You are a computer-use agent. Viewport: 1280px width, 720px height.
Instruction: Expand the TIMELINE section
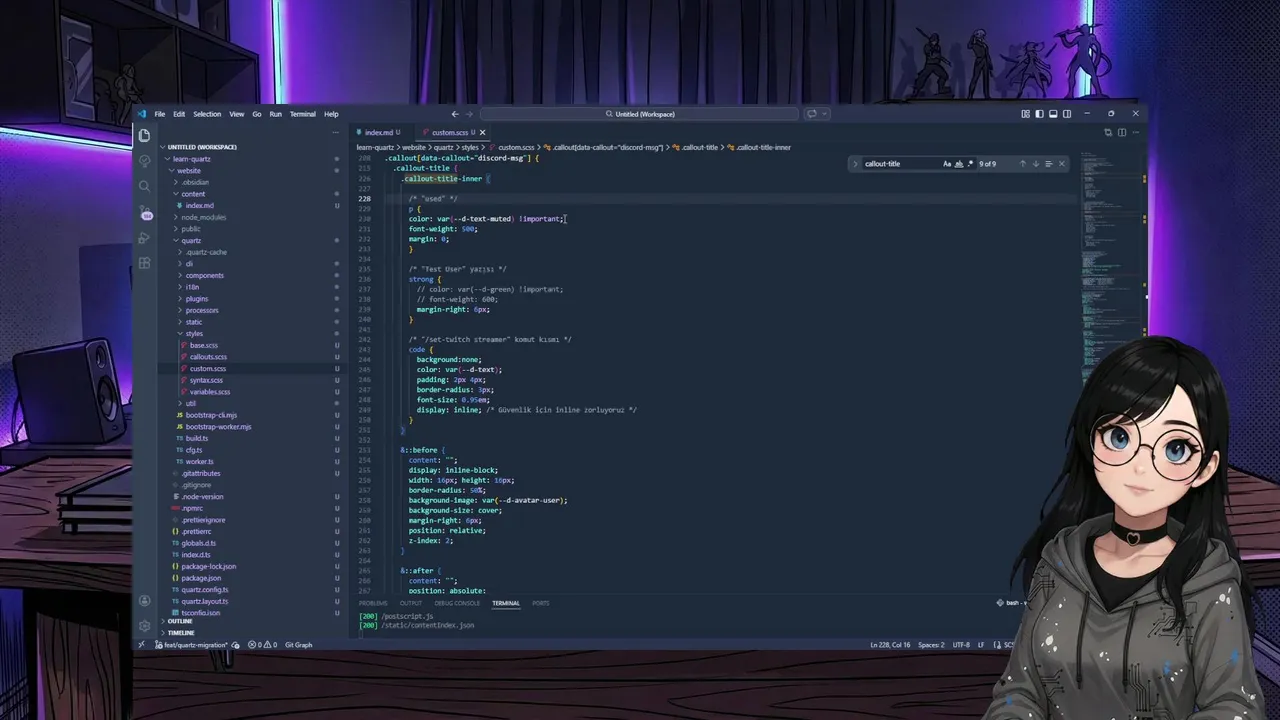pyautogui.click(x=181, y=633)
